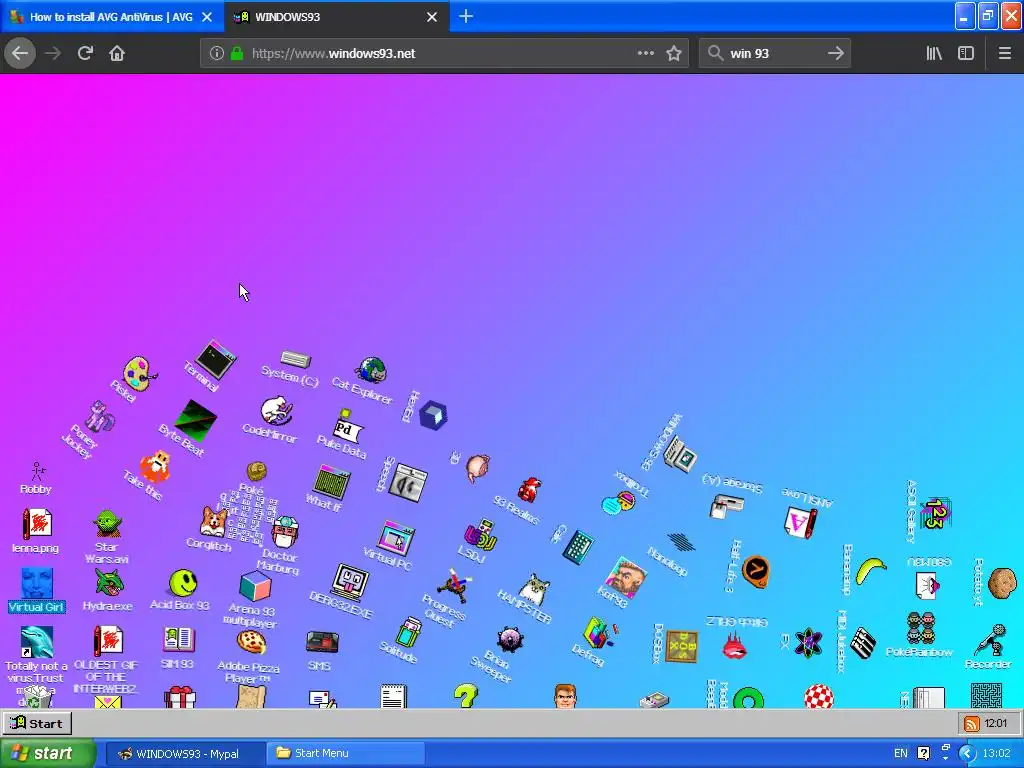Open SIM 93 book icon
1024x768 pixels.
(178, 639)
